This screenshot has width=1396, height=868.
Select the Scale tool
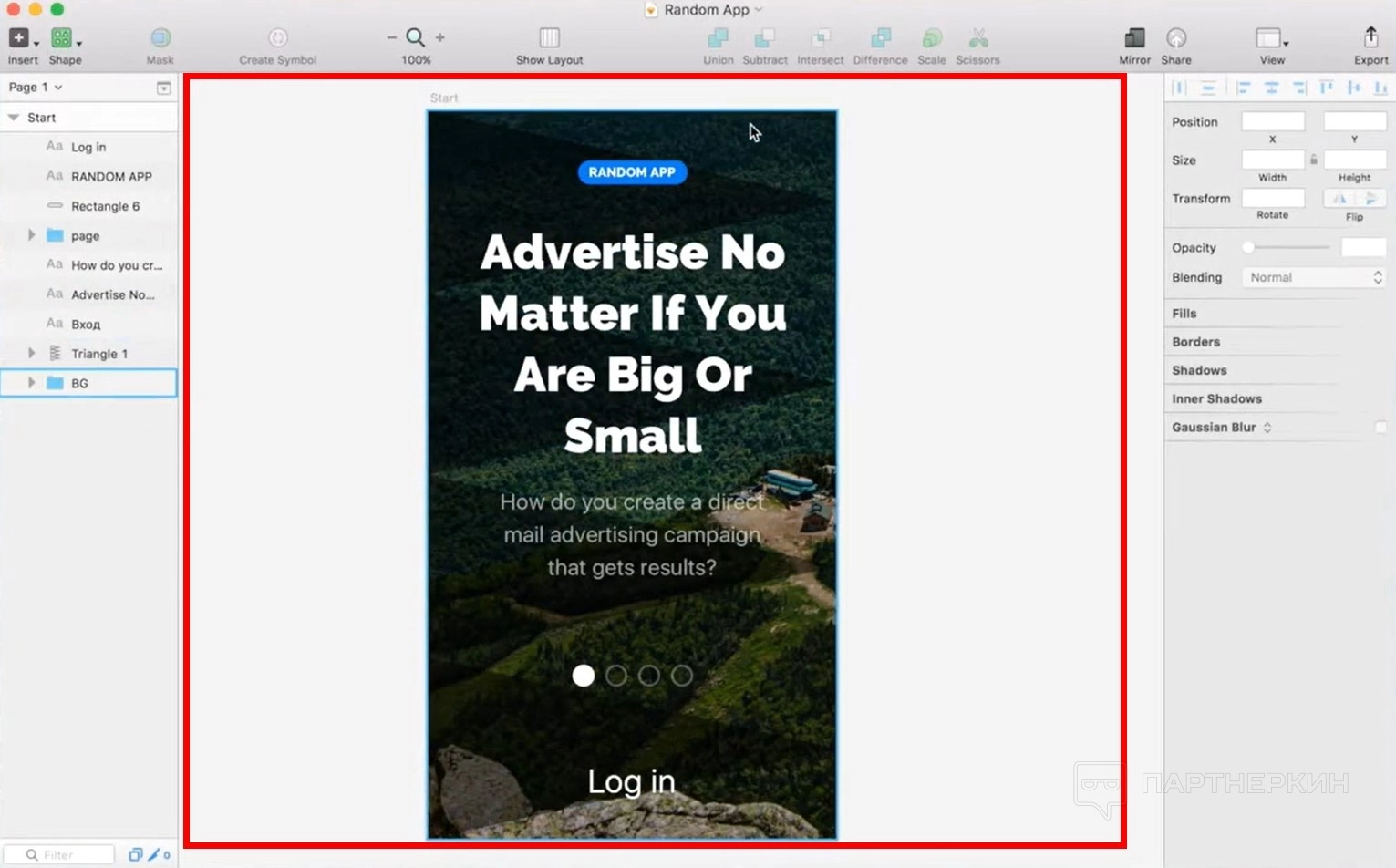click(931, 37)
